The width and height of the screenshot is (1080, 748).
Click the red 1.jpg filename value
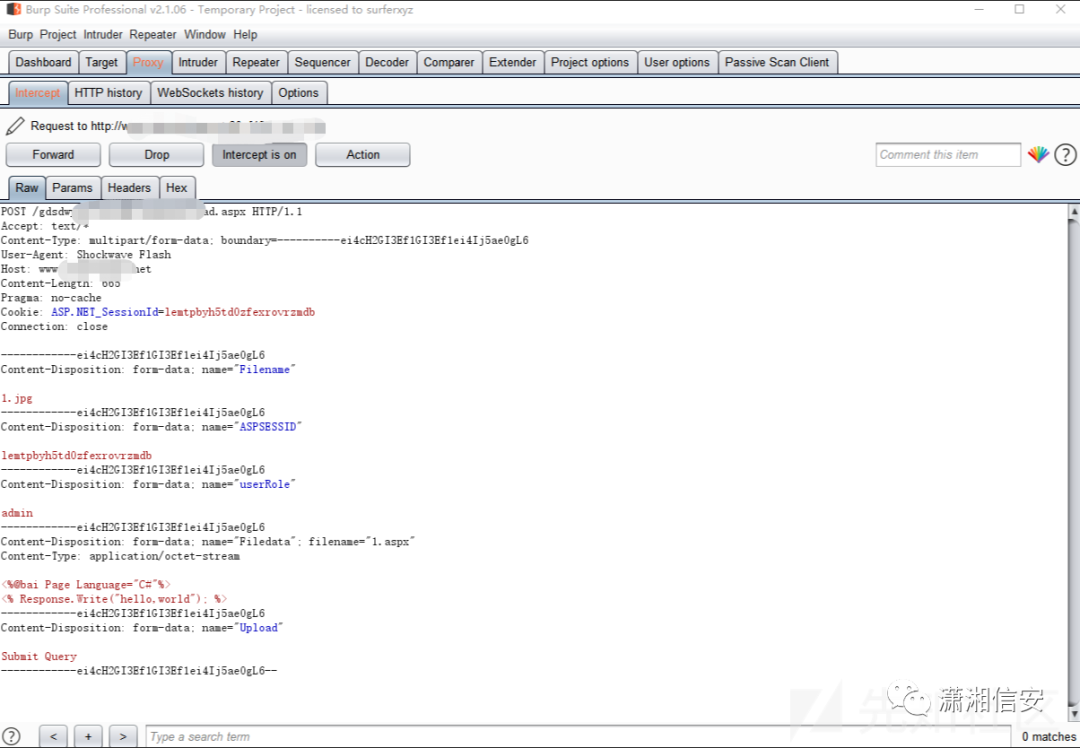tap(17, 398)
